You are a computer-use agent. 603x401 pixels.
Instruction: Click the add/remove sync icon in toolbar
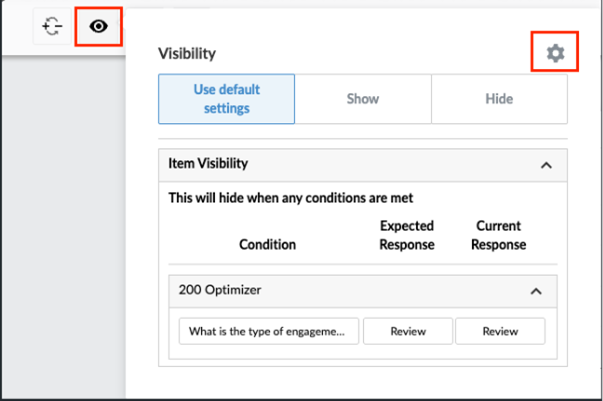pos(52,27)
